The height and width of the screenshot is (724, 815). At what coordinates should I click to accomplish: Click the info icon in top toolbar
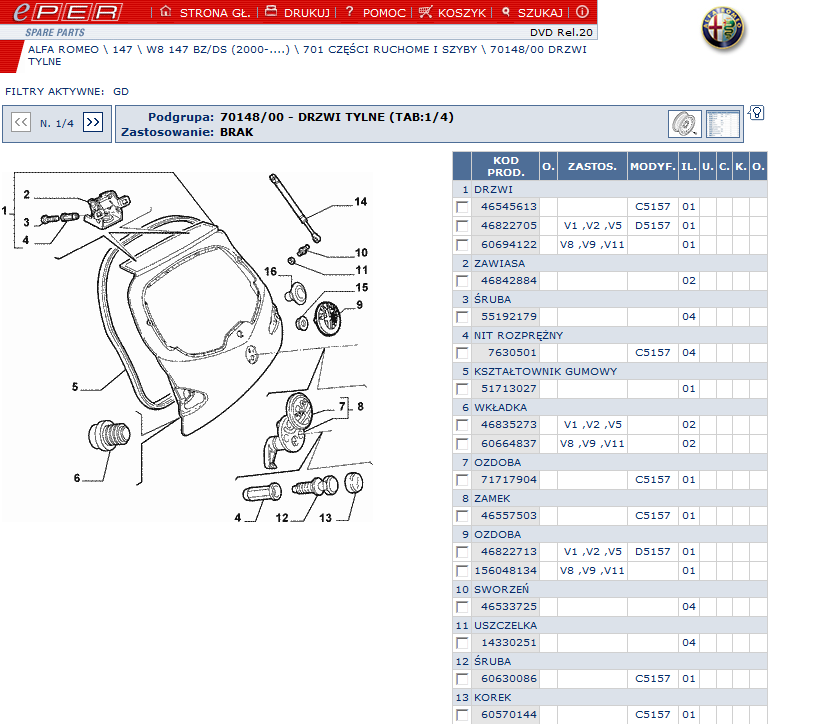pyautogui.click(x=582, y=12)
